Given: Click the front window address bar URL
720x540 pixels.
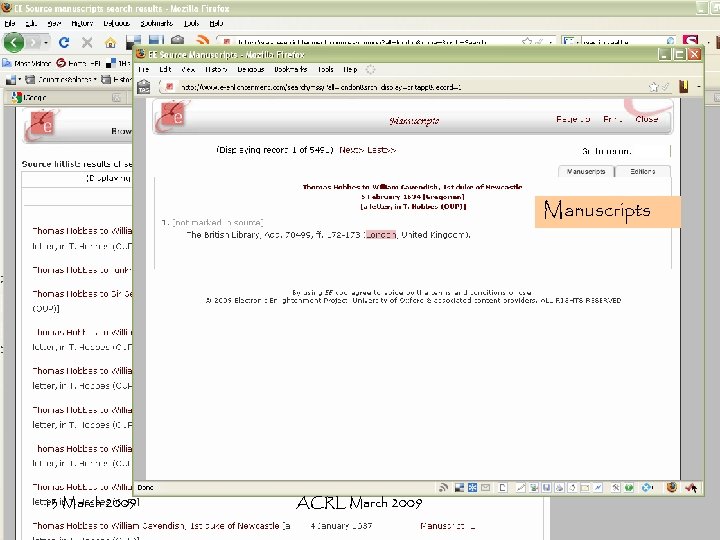Looking at the screenshot, I should pyautogui.click(x=321, y=87).
